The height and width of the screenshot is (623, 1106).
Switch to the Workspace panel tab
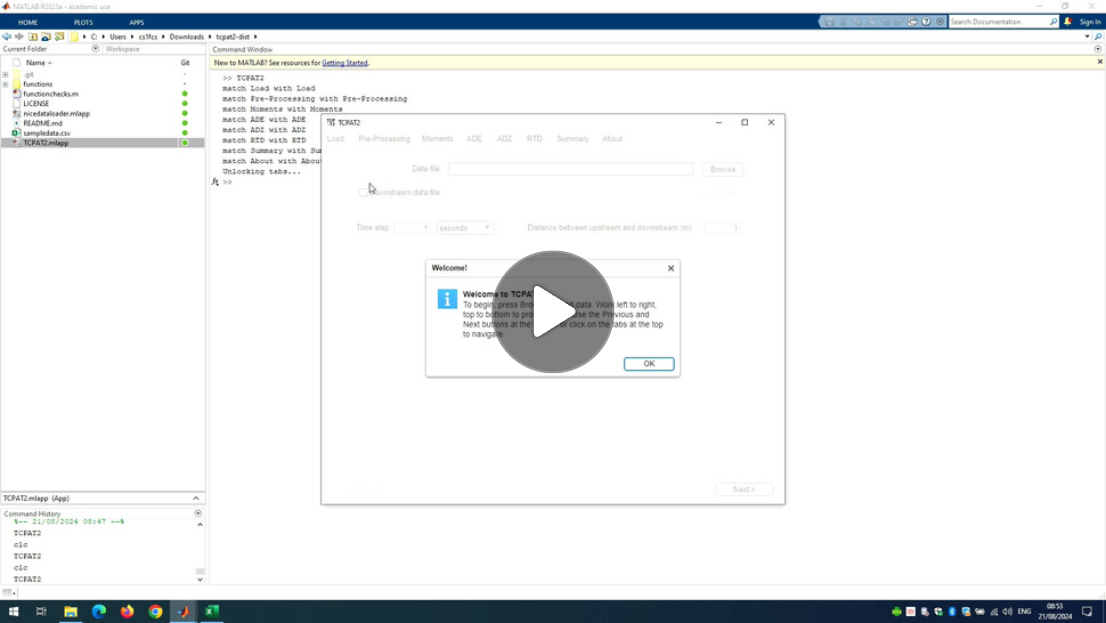[x=123, y=49]
